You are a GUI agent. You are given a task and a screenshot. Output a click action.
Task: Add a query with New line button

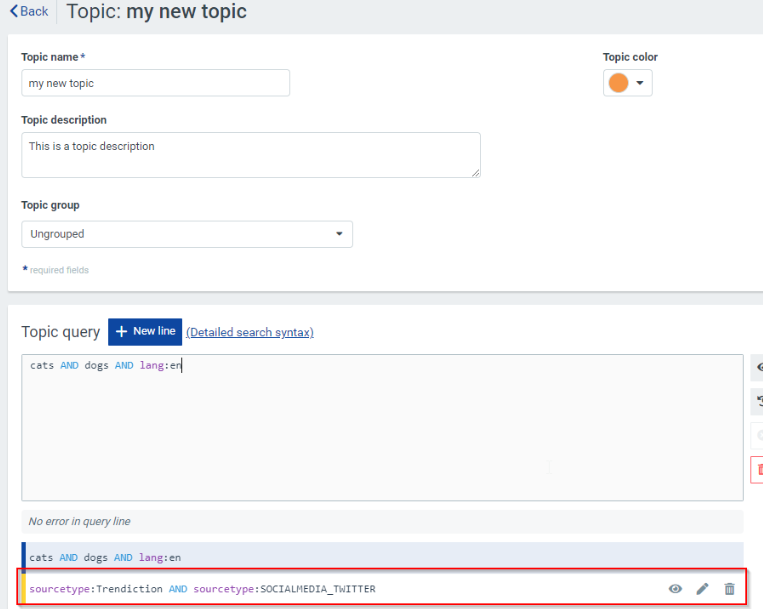coord(145,332)
